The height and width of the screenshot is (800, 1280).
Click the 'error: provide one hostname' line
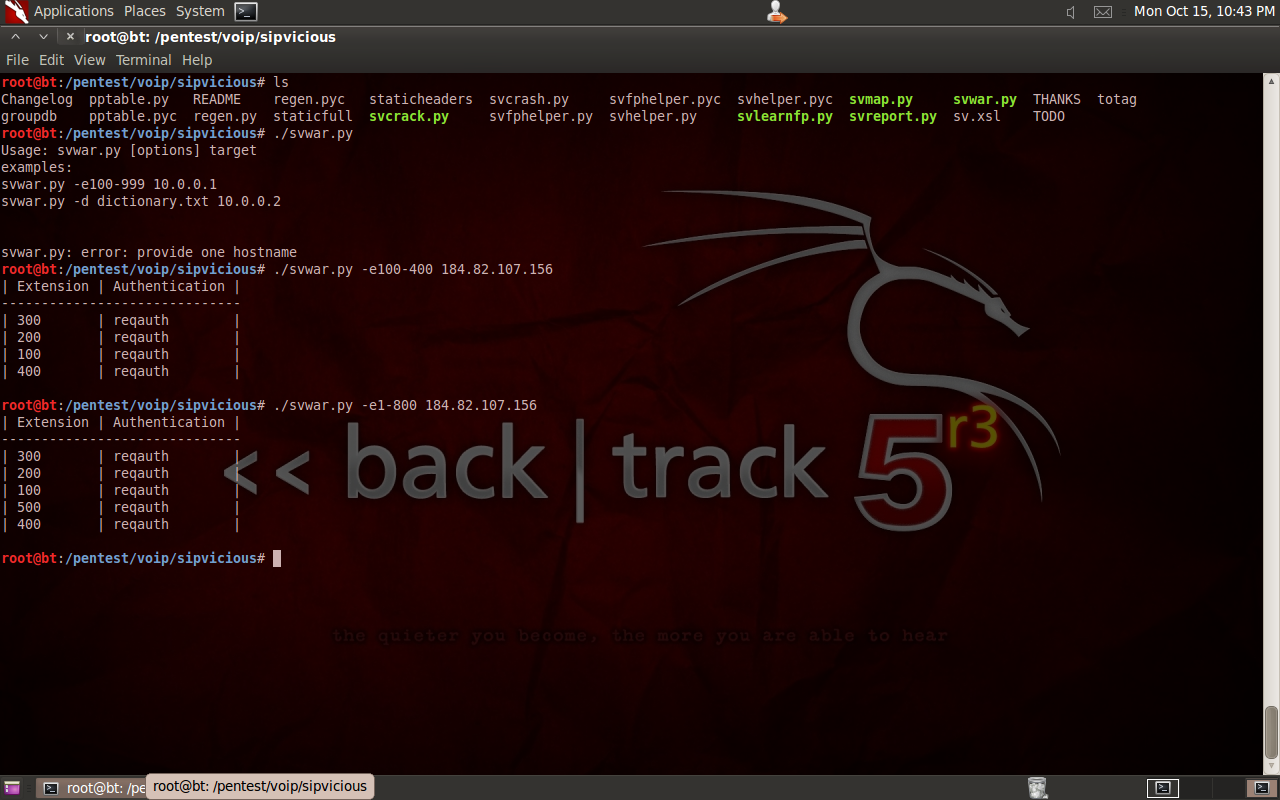pos(149,252)
